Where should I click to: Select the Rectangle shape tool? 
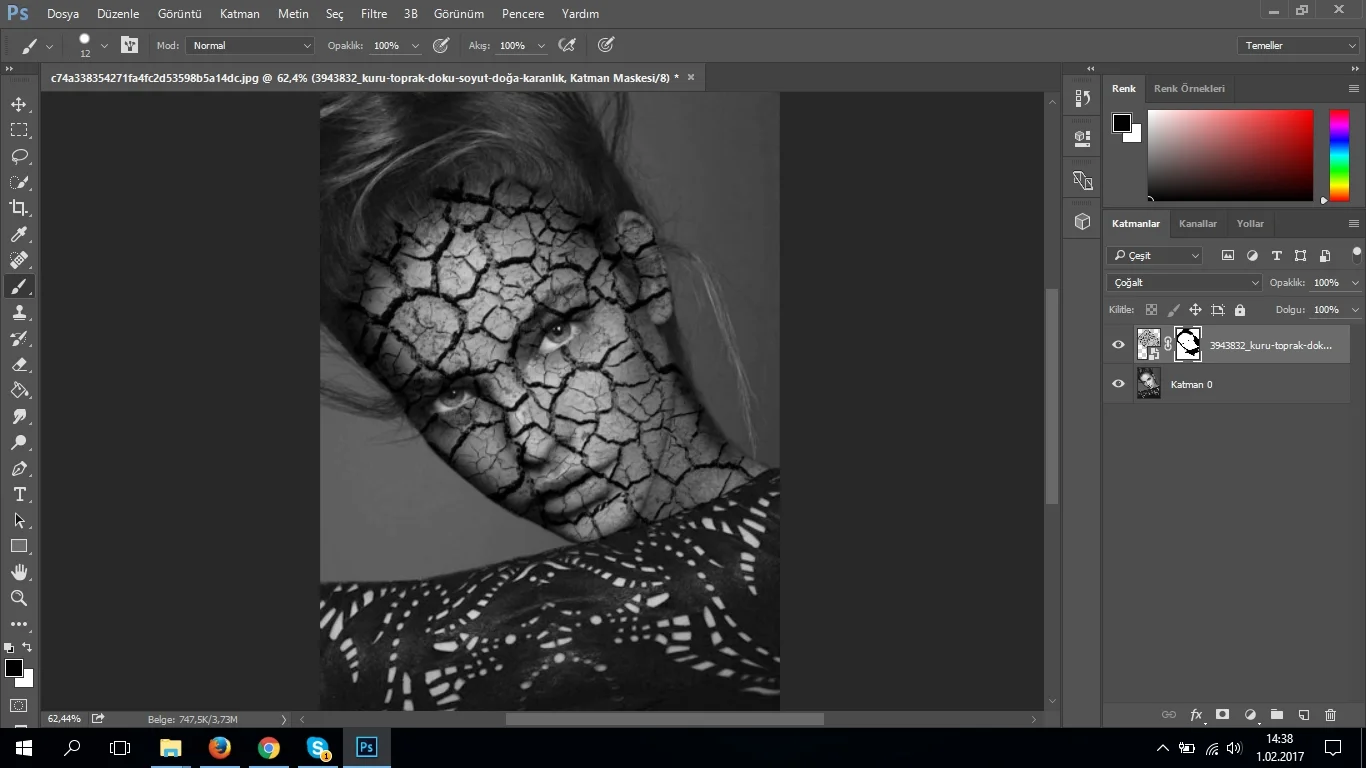[x=19, y=546]
